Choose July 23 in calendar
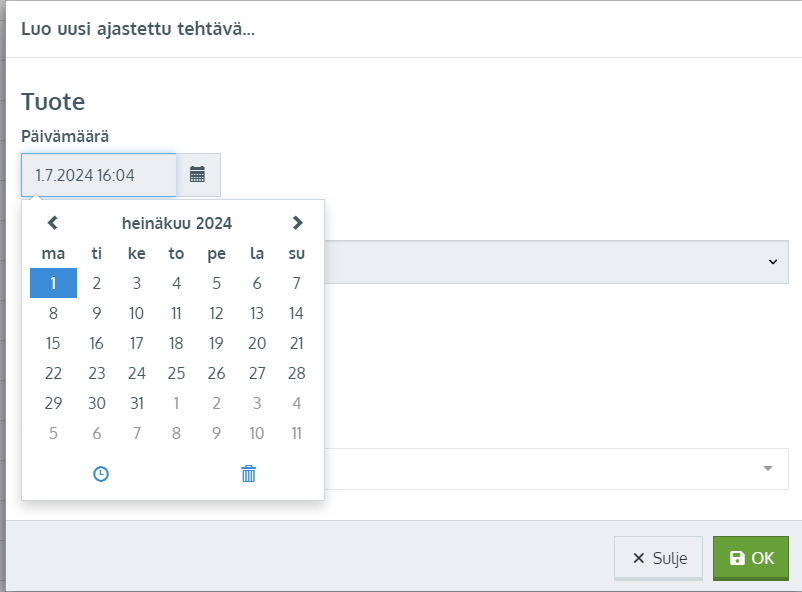 click(97, 374)
